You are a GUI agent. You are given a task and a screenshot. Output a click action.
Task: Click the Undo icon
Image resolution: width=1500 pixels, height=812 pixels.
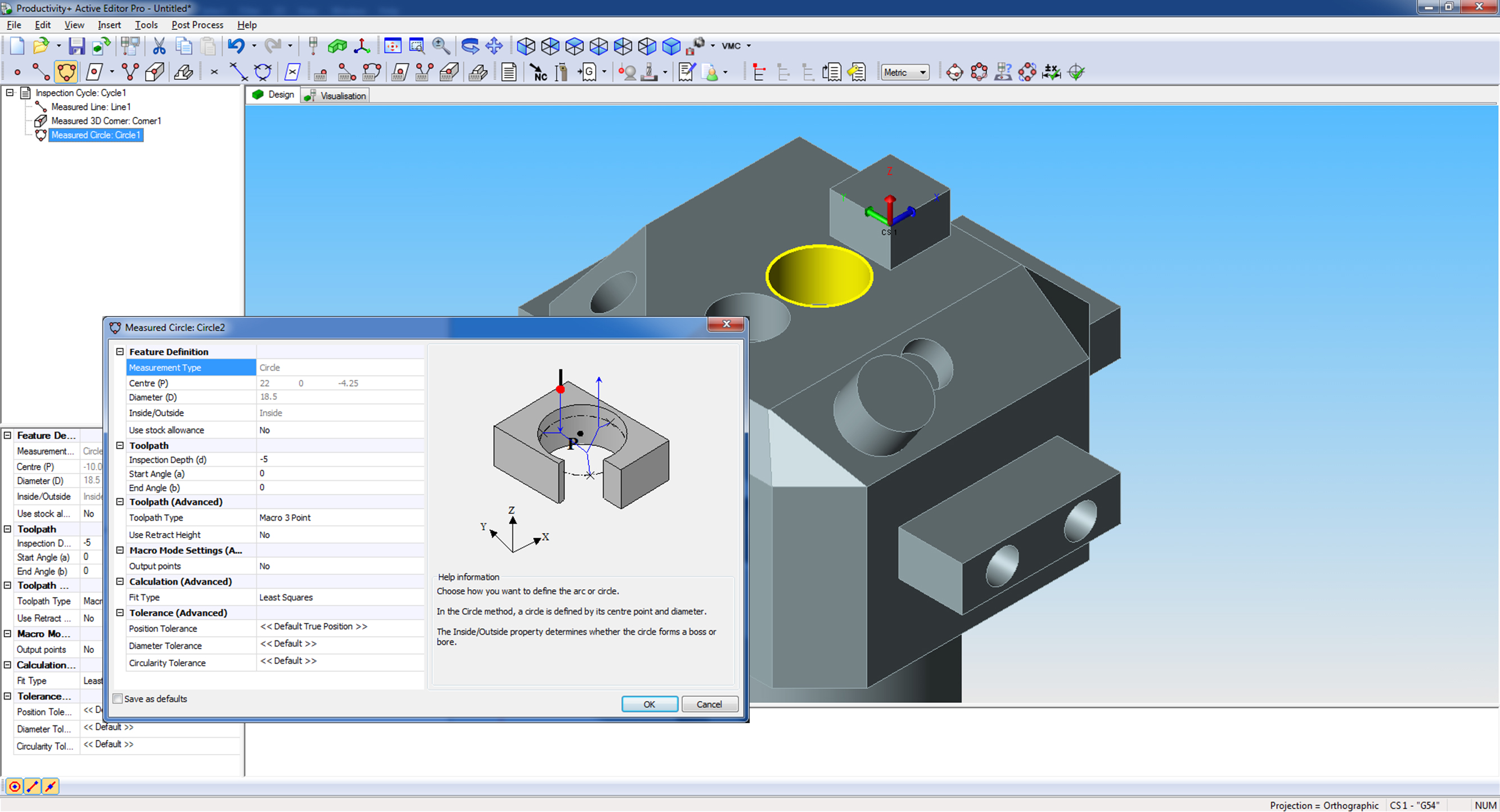pos(237,46)
